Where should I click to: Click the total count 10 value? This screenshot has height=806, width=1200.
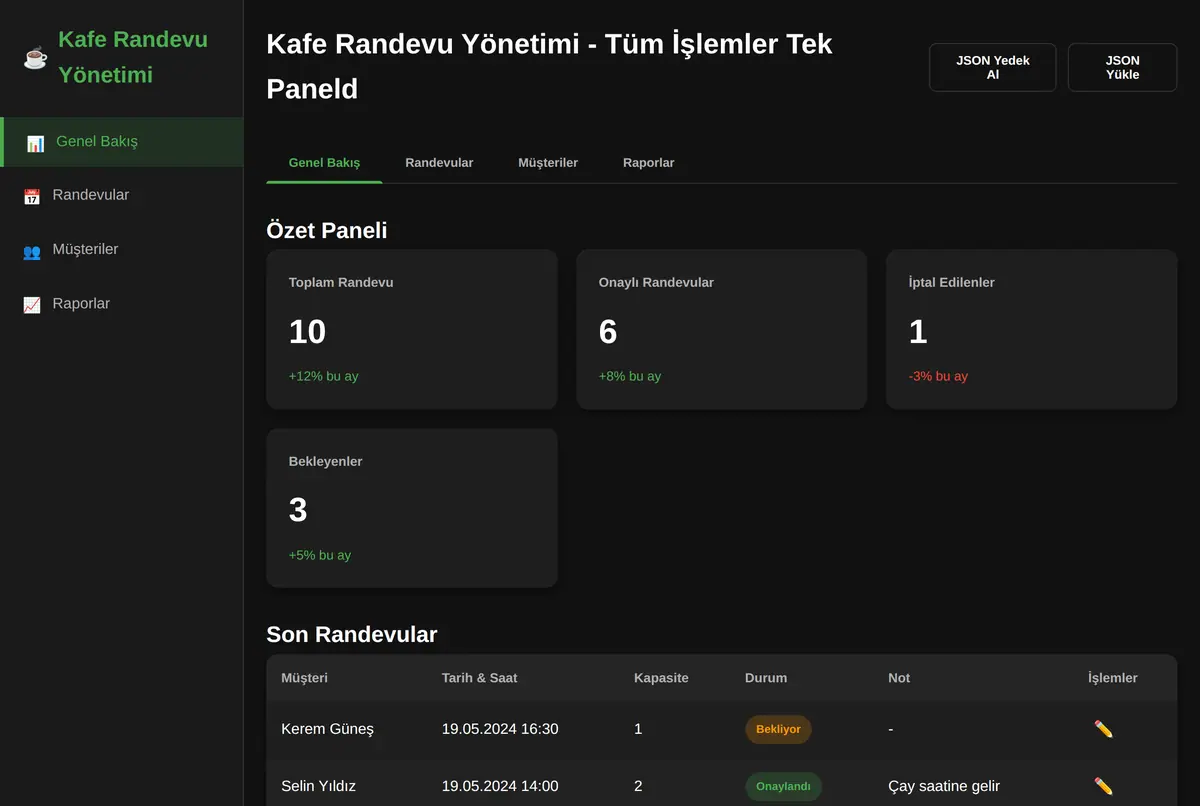pos(307,332)
